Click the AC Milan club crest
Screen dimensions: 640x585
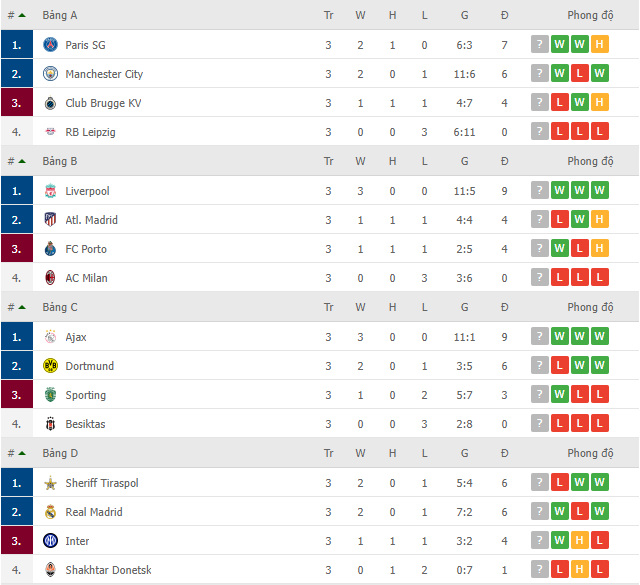pyautogui.click(x=50, y=278)
